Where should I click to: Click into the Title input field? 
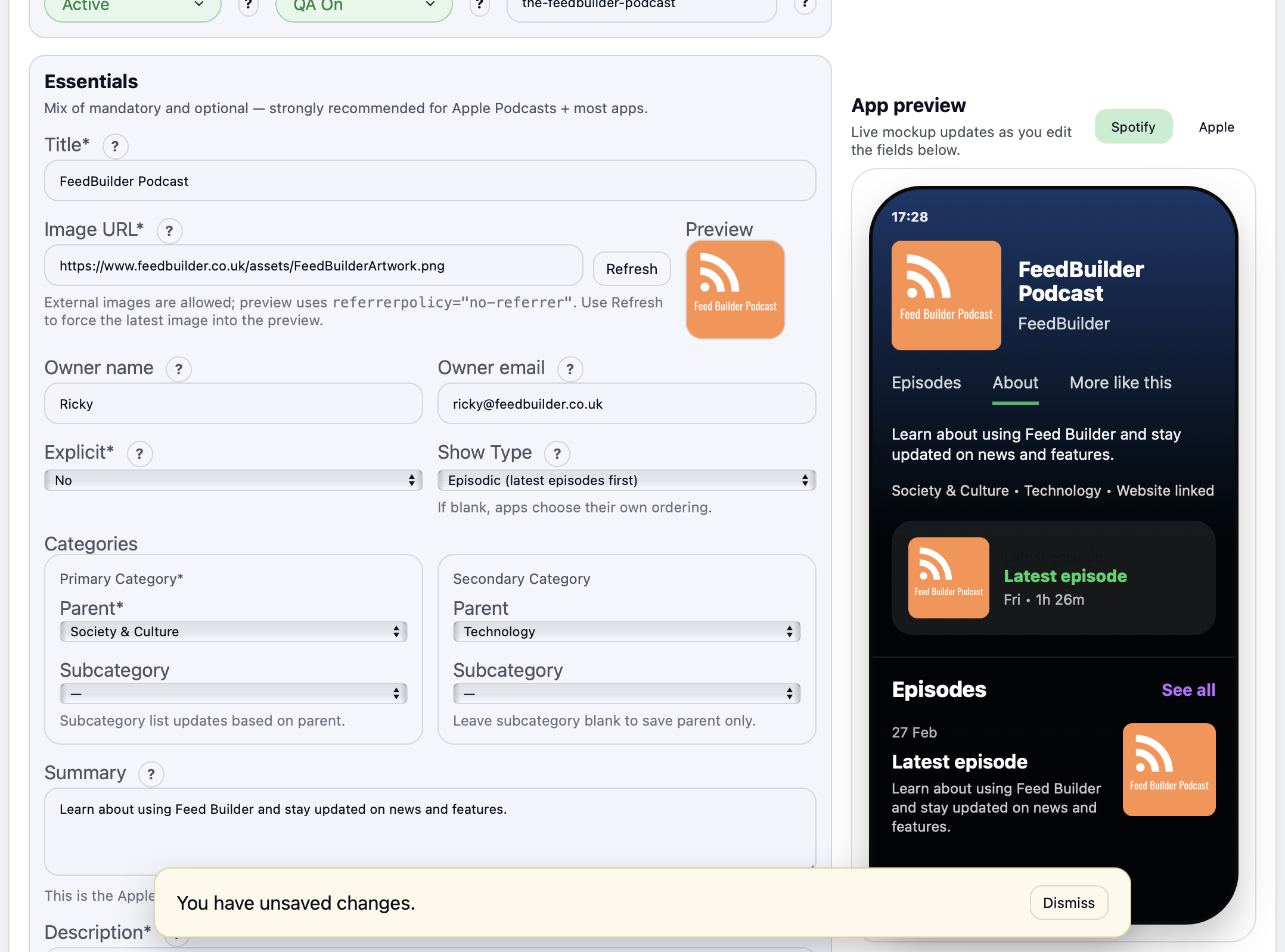click(429, 181)
